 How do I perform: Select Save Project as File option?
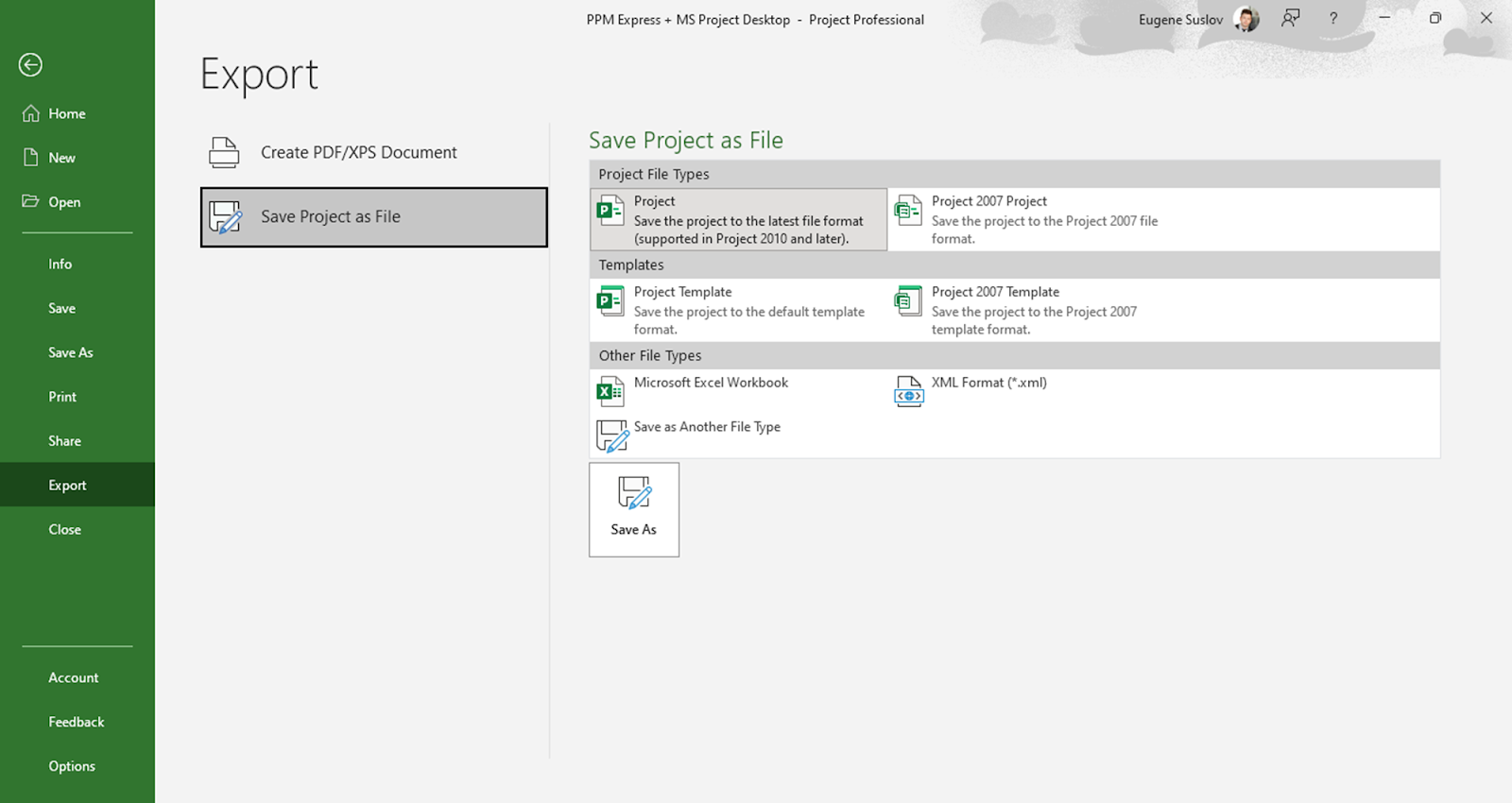pyautogui.click(x=374, y=217)
